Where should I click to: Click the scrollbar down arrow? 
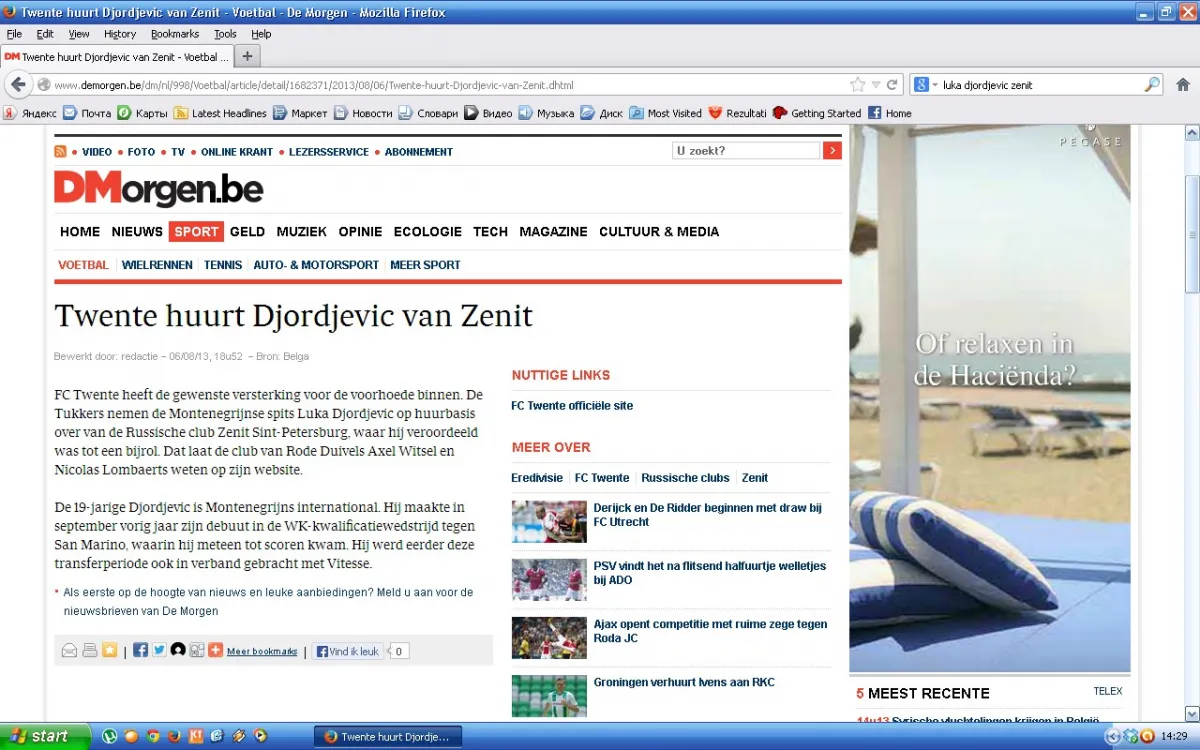pyautogui.click(x=1191, y=714)
